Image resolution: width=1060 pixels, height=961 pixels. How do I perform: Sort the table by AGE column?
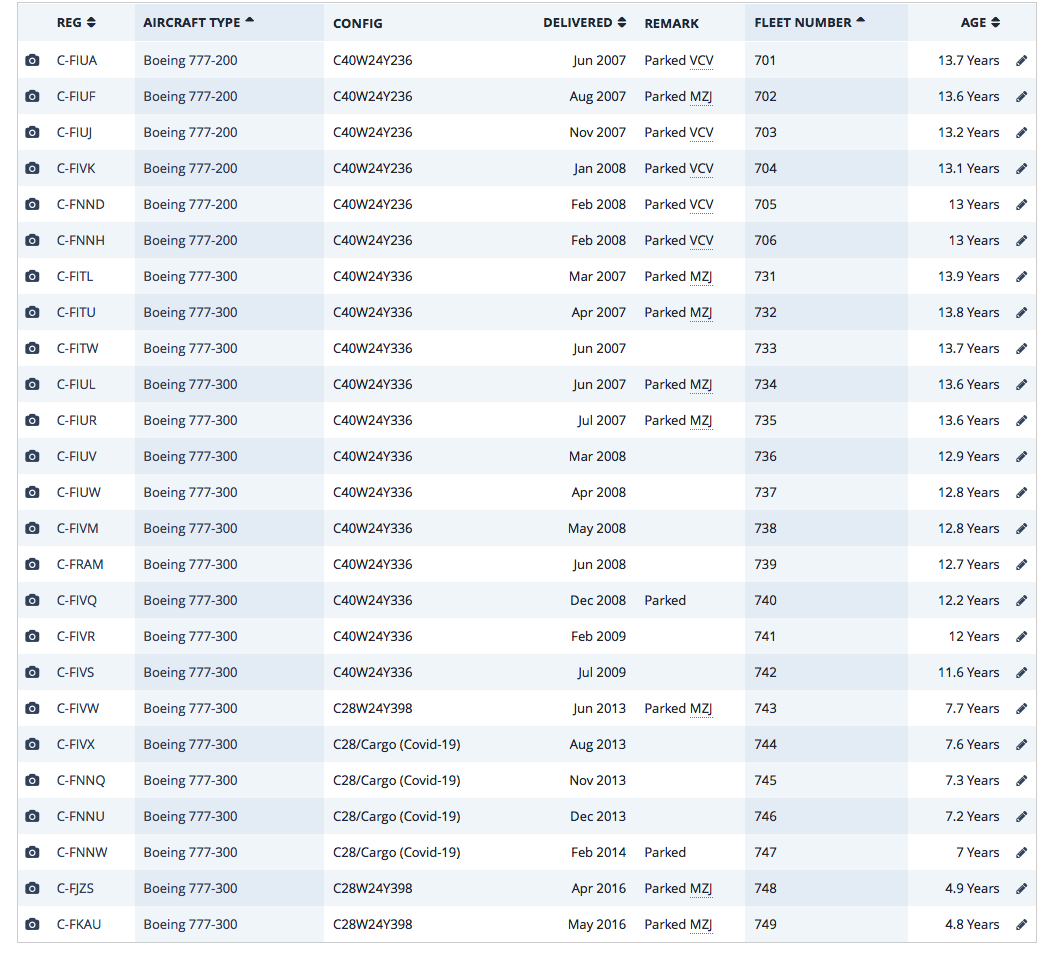click(979, 22)
